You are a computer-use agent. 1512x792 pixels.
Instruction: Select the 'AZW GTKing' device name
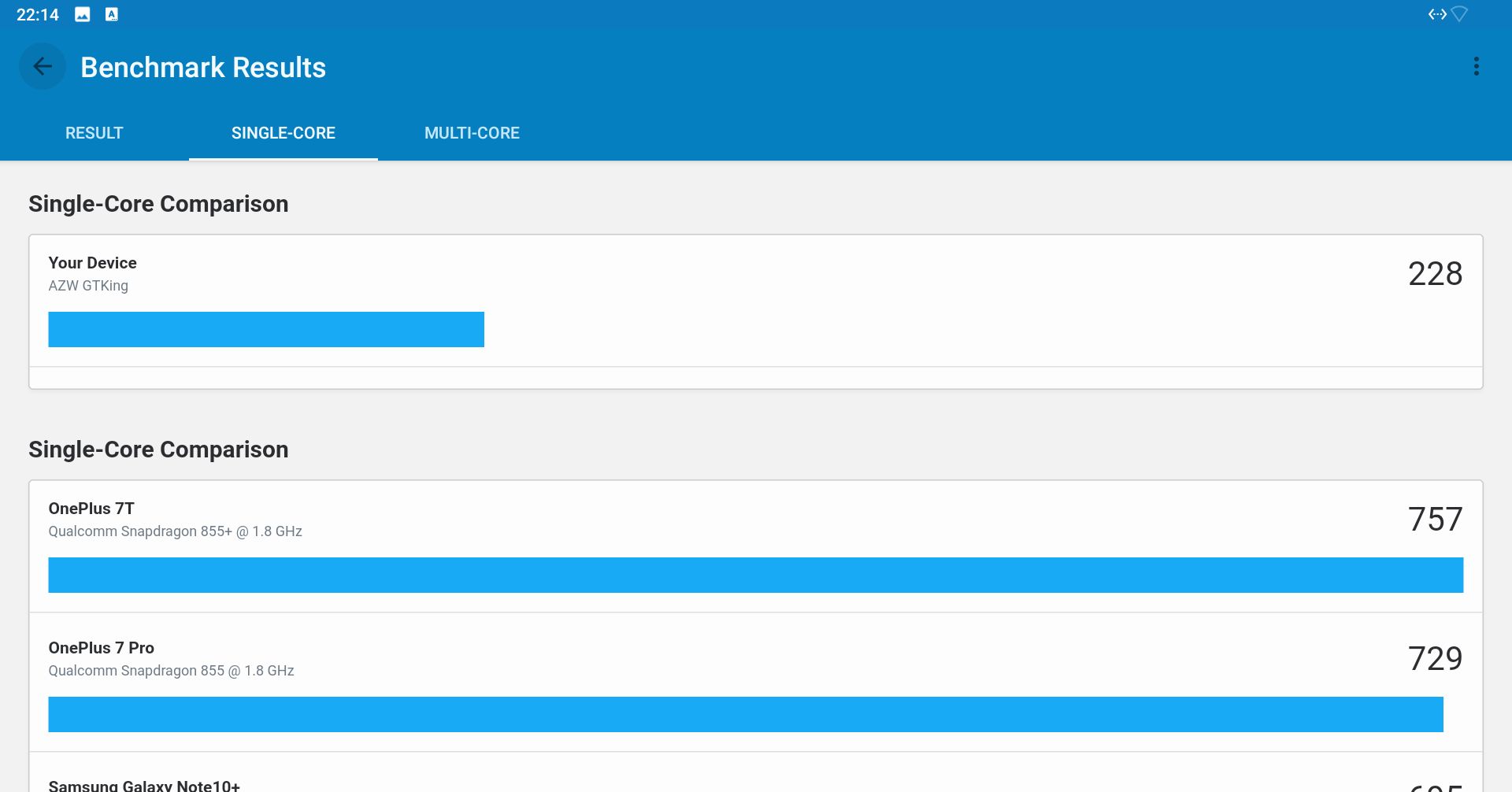88,286
